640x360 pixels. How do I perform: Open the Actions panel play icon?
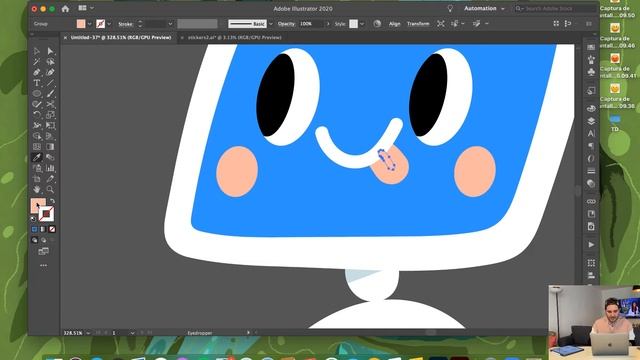(x=591, y=244)
